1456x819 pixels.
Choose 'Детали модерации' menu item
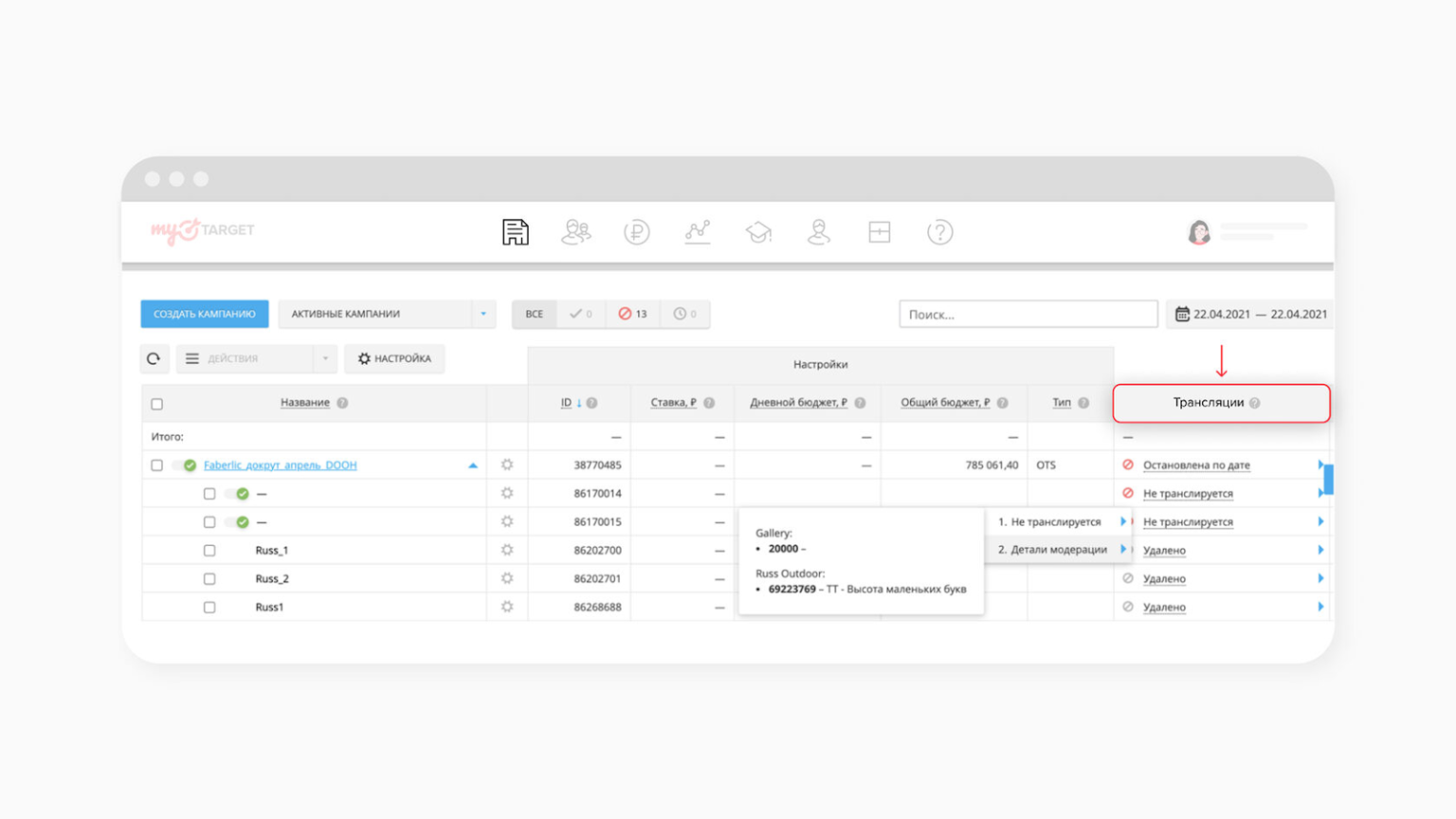coord(1052,550)
